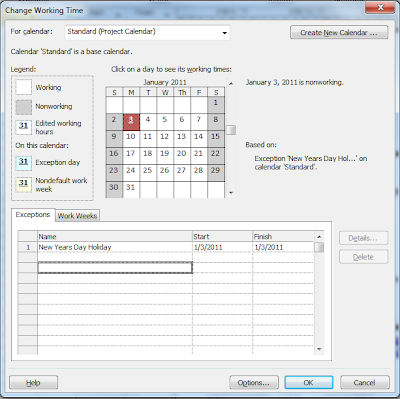Screen dimensions: 400x399
Task: Select the Exceptions tab
Action: [33, 215]
